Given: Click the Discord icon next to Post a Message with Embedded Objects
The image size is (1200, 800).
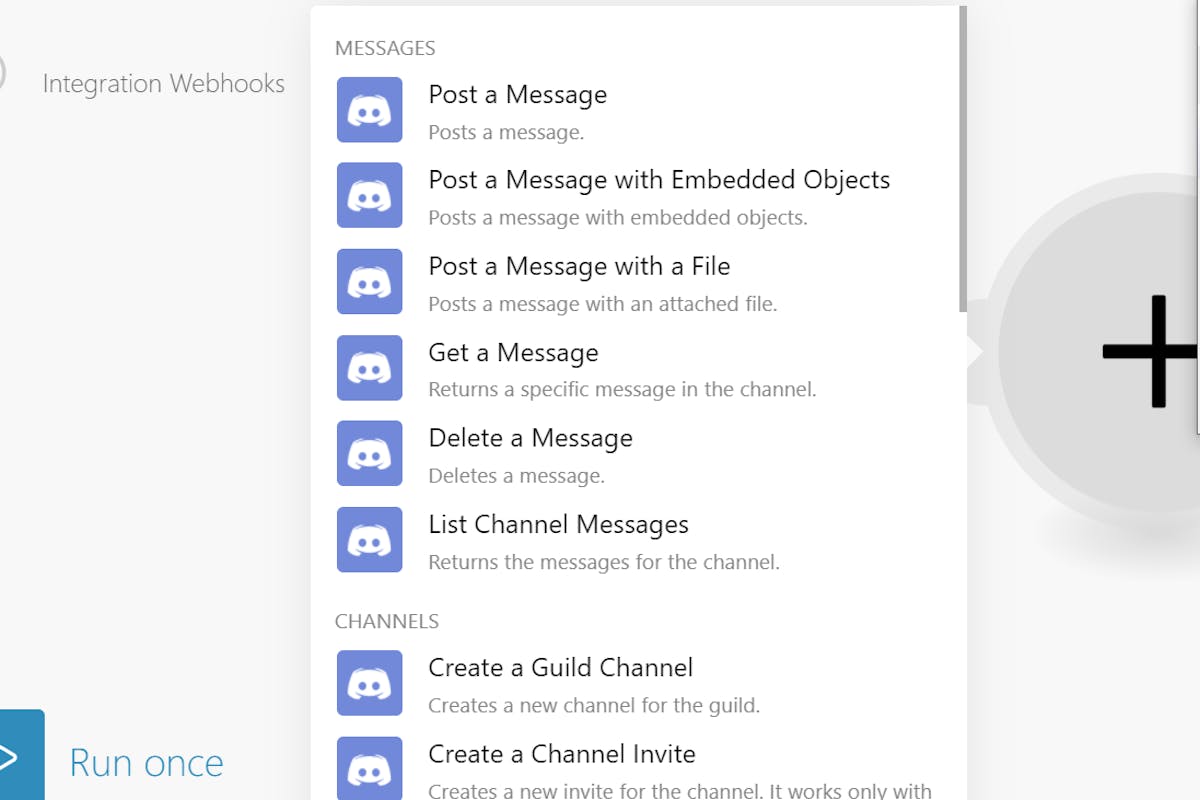Looking at the screenshot, I should tap(370, 196).
